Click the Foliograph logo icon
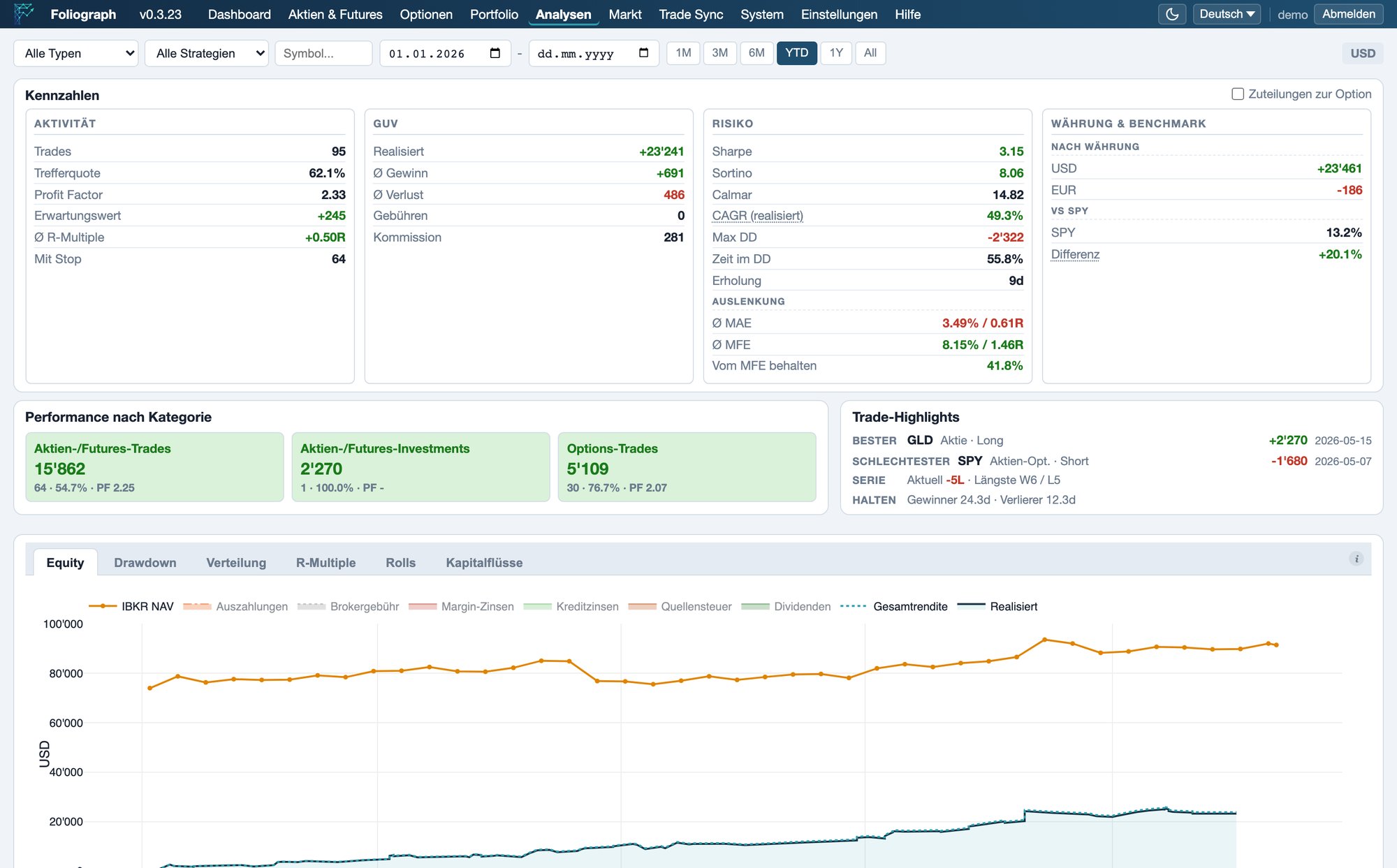Screen dimensions: 1397x868 coord(24,13)
